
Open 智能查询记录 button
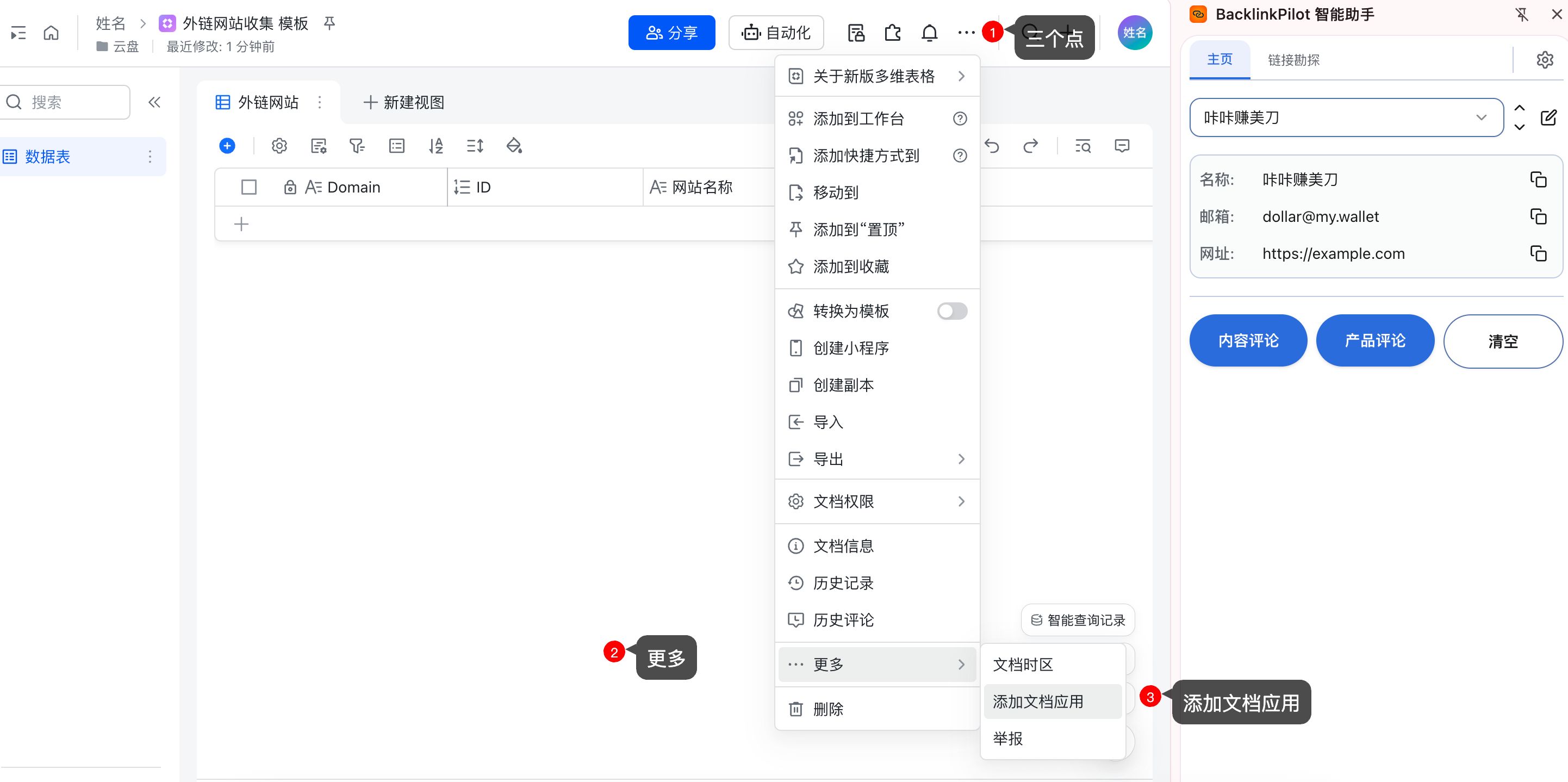coord(1078,620)
